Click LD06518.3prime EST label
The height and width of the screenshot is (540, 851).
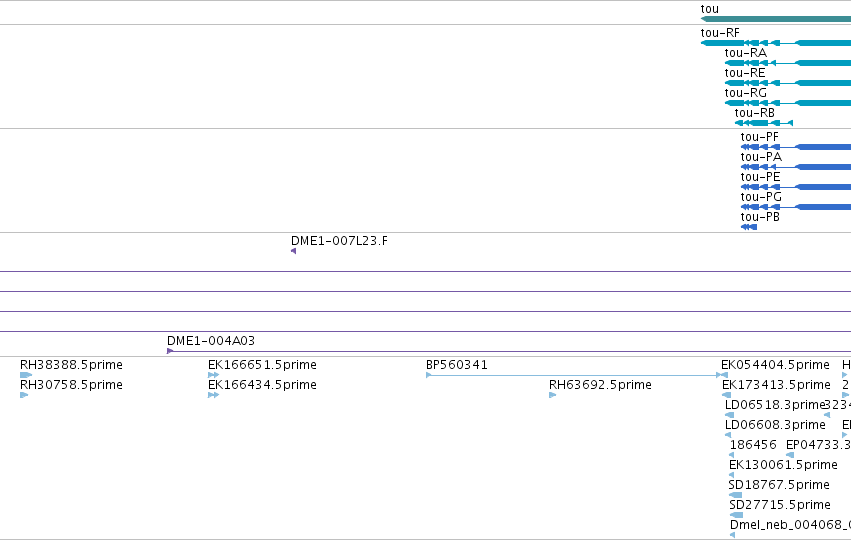tap(775, 405)
